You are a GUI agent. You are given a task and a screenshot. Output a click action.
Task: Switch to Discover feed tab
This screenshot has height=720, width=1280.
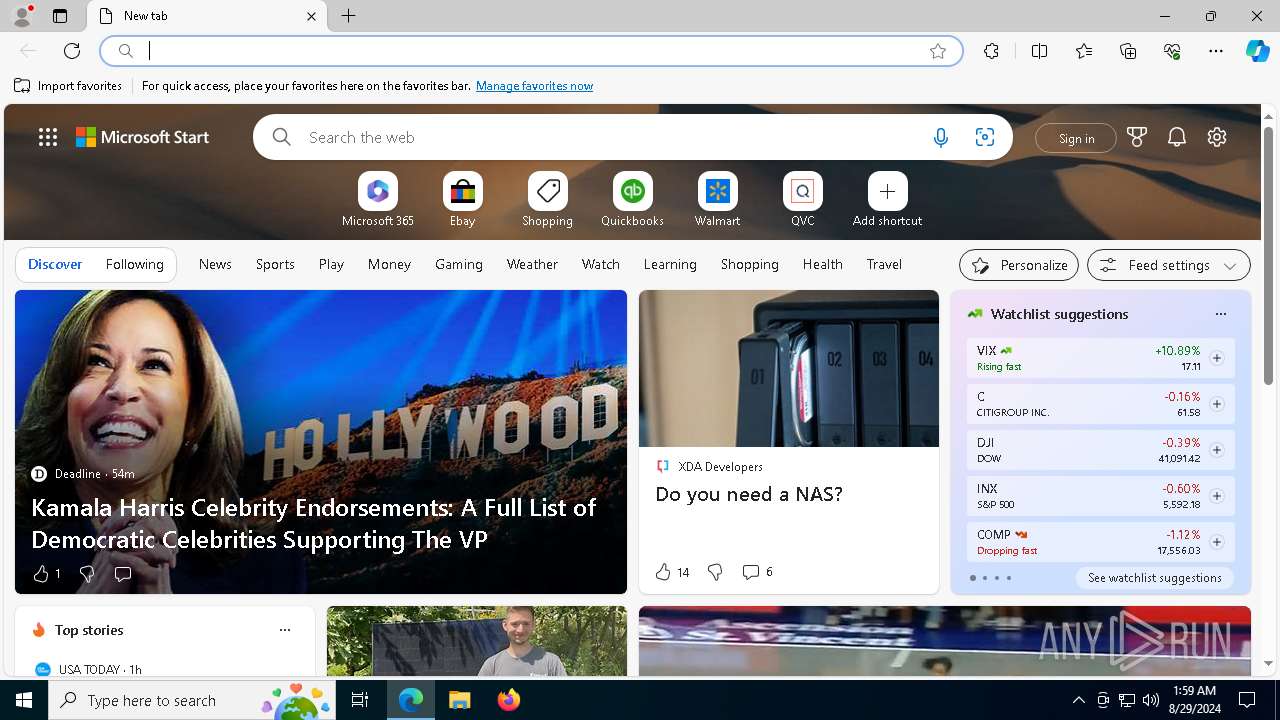tap(55, 264)
